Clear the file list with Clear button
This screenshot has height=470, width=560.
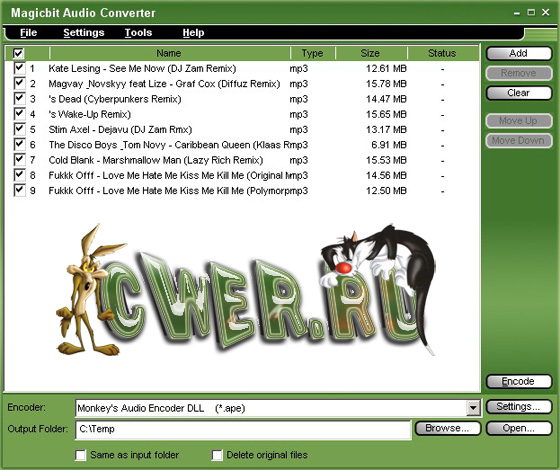click(x=519, y=93)
